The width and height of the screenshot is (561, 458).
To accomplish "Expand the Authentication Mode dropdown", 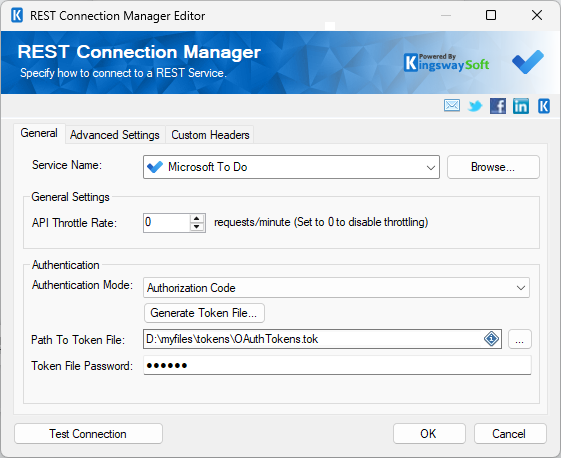I will 521,288.
